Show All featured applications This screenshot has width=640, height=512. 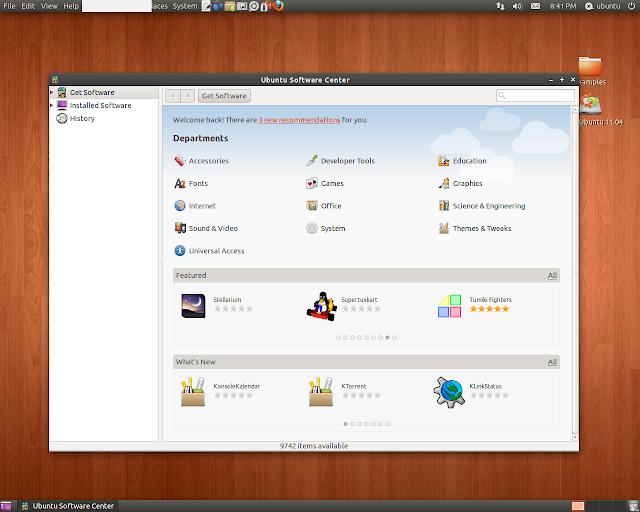[x=552, y=276]
